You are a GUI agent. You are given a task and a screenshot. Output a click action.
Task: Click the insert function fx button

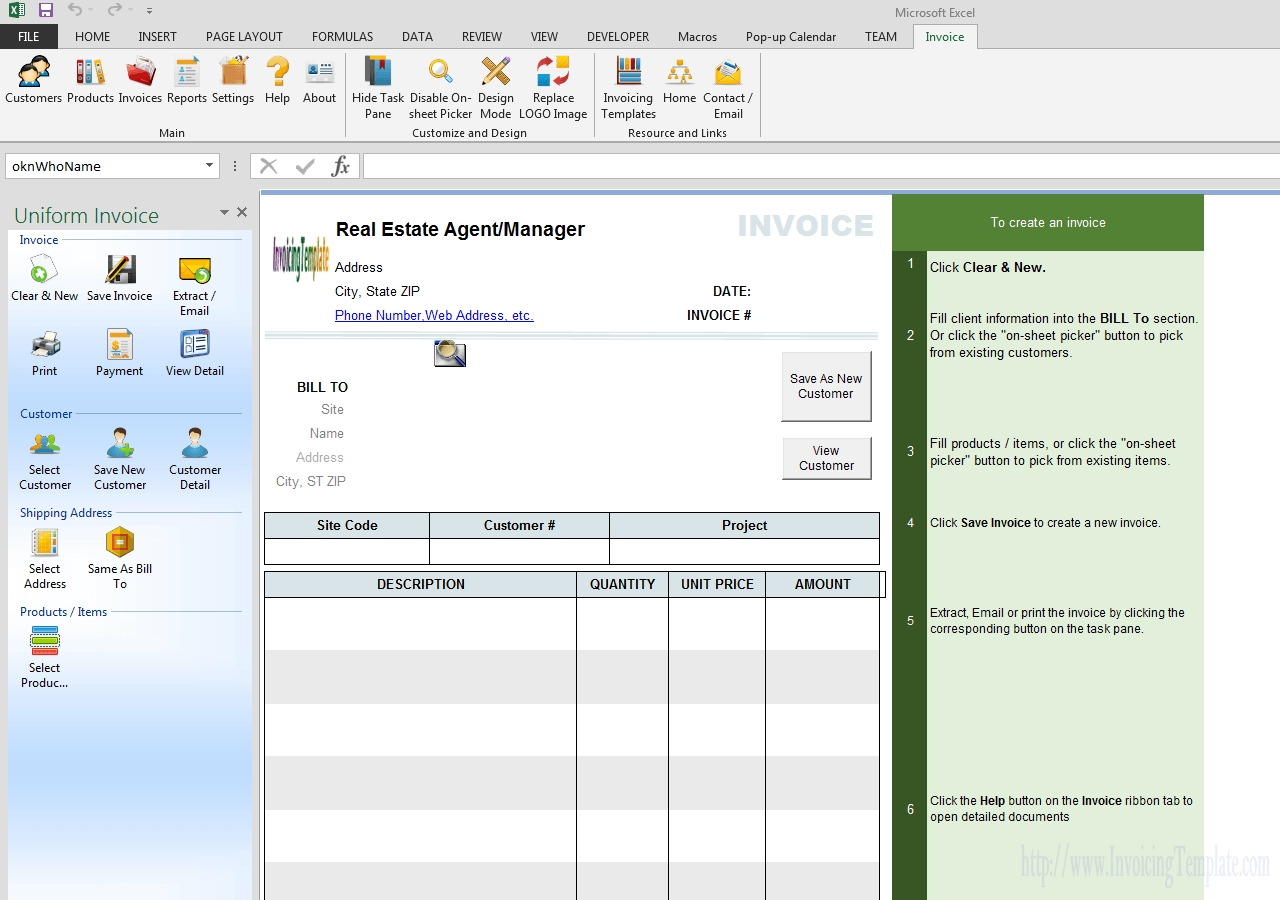tap(341, 166)
